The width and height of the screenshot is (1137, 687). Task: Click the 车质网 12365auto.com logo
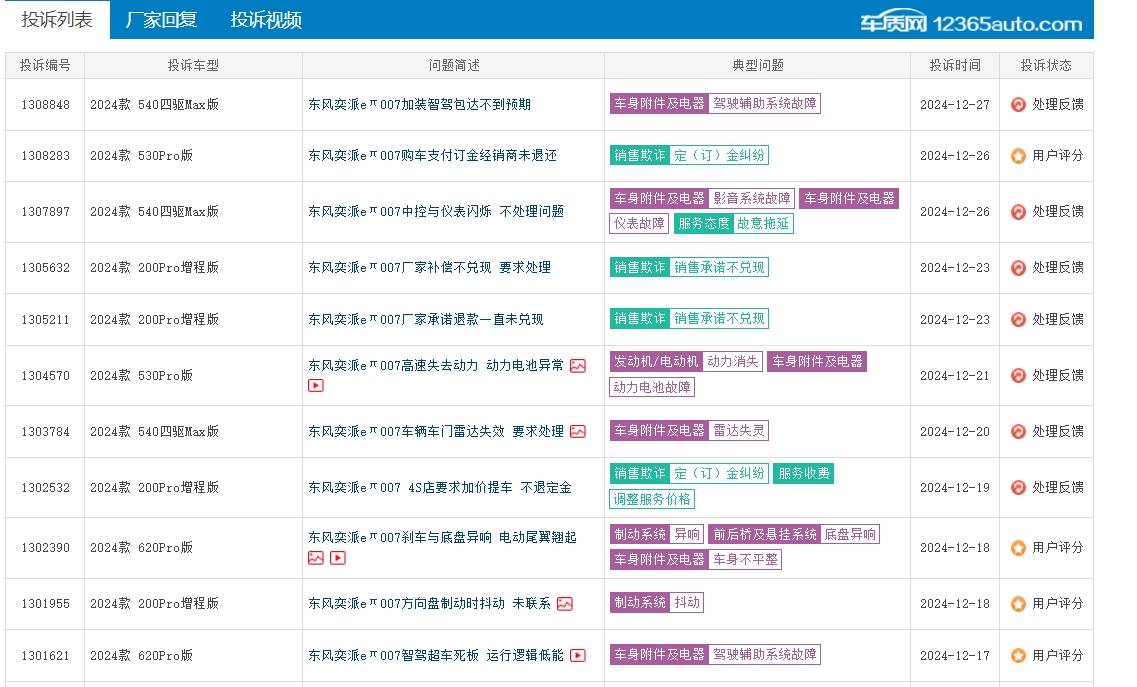pos(971,23)
